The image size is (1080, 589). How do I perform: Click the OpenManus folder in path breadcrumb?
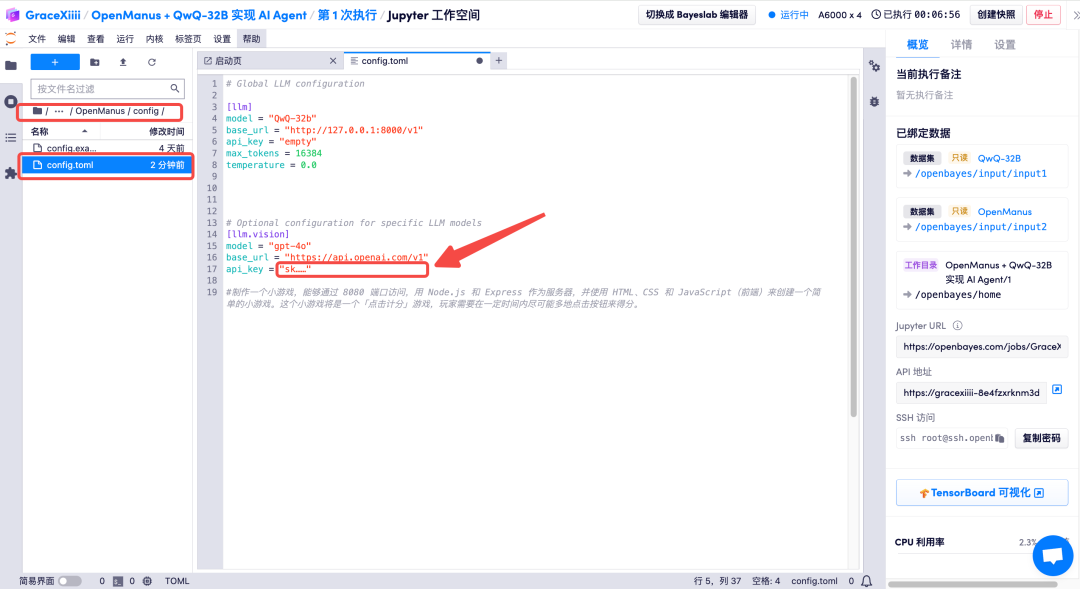tap(100, 111)
